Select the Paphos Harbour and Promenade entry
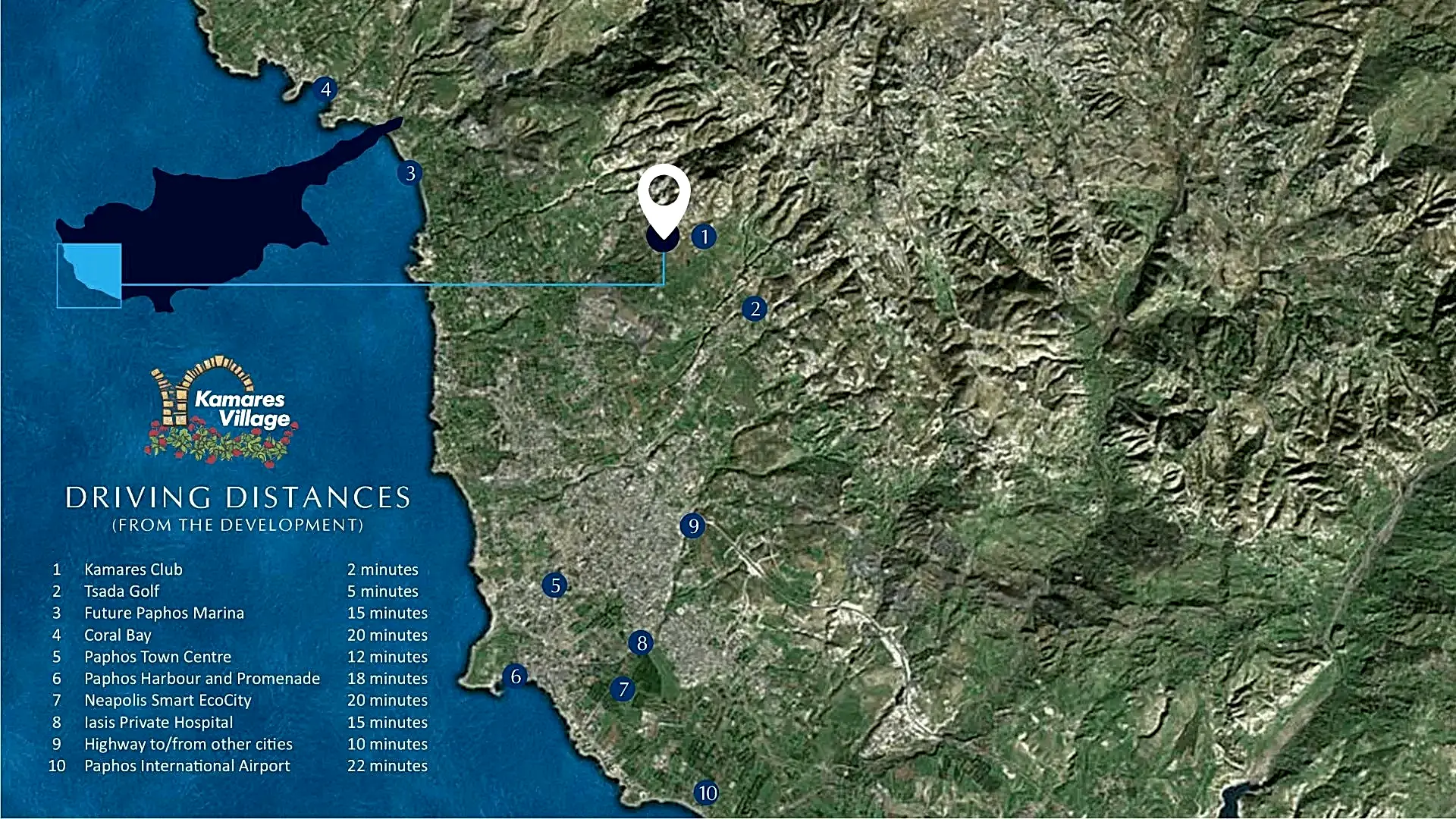1456x819 pixels. click(202, 679)
